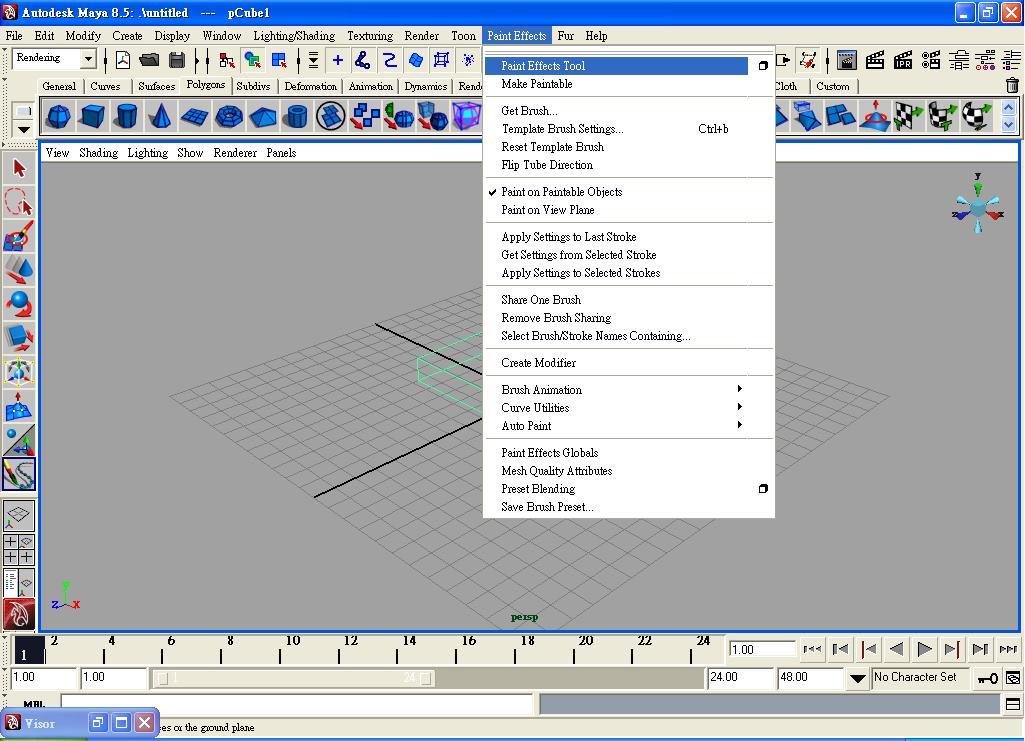Click the animation range slider bar
This screenshot has width=1025, height=741.
(293, 678)
